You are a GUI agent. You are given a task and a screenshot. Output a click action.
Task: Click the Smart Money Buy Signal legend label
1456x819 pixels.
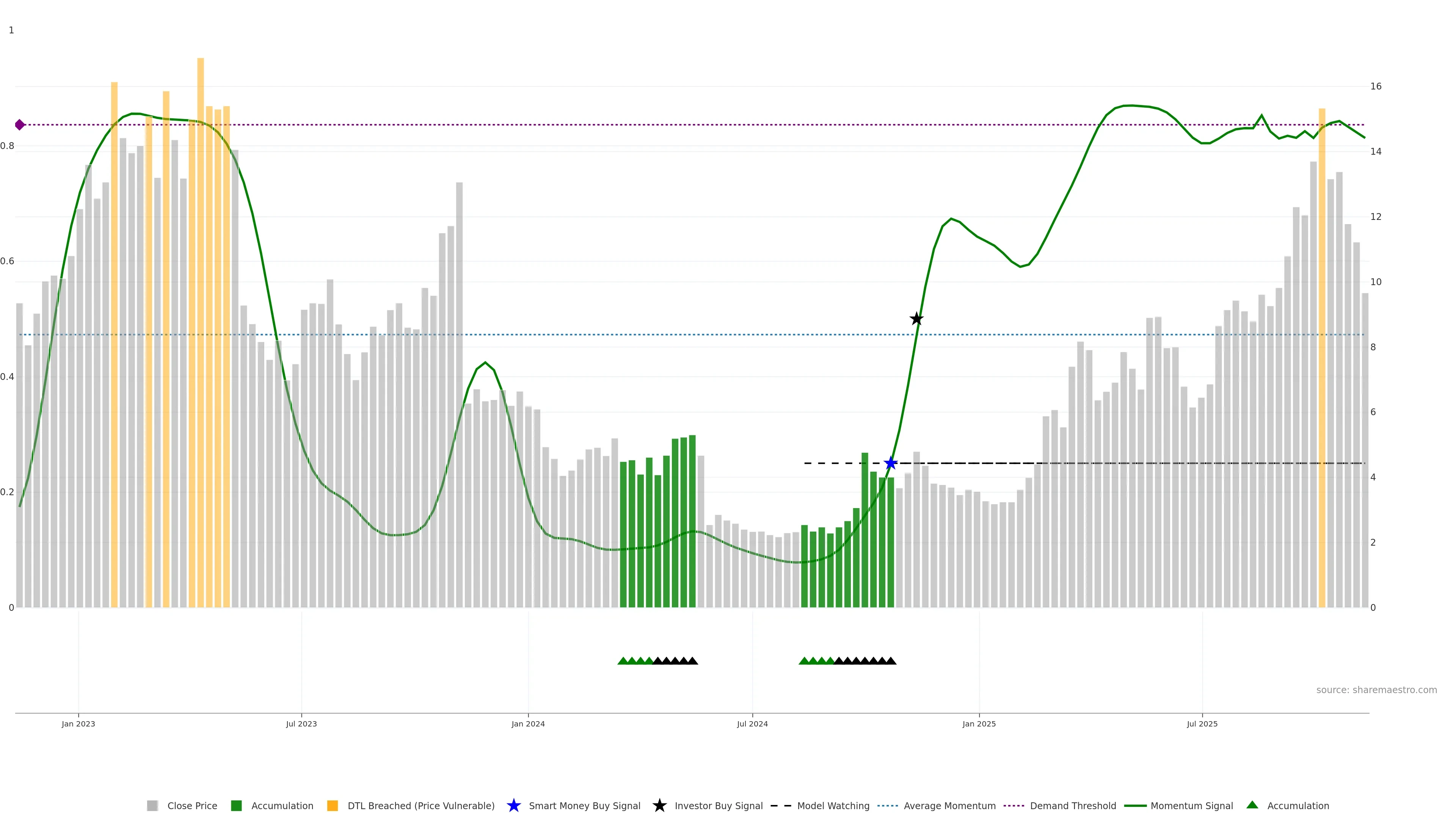pos(584,805)
